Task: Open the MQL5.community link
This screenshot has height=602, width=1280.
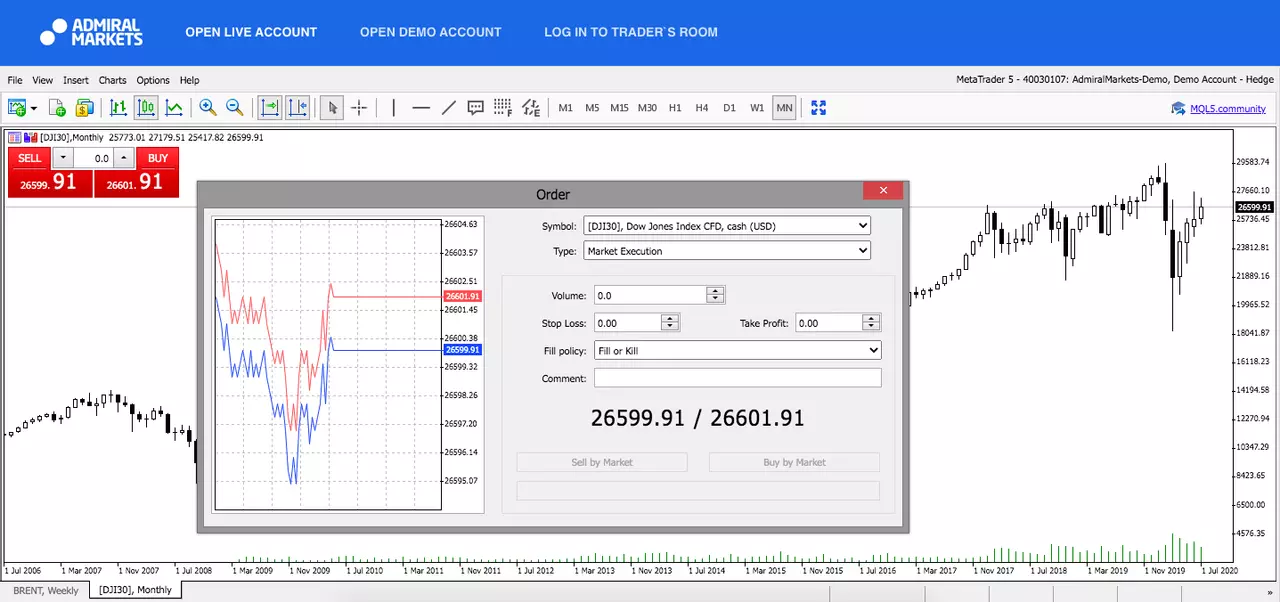Action: (1227, 109)
